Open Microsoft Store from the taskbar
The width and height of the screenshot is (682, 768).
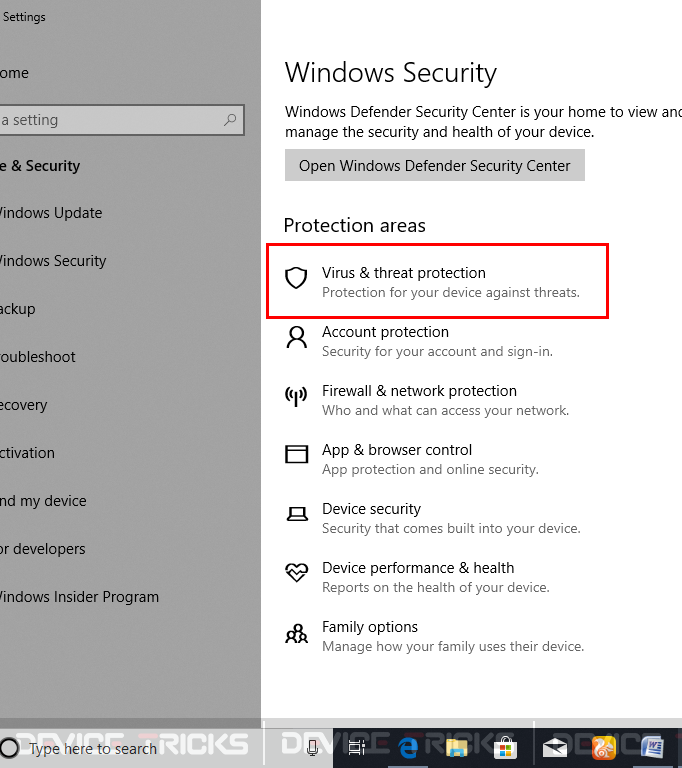(x=505, y=748)
